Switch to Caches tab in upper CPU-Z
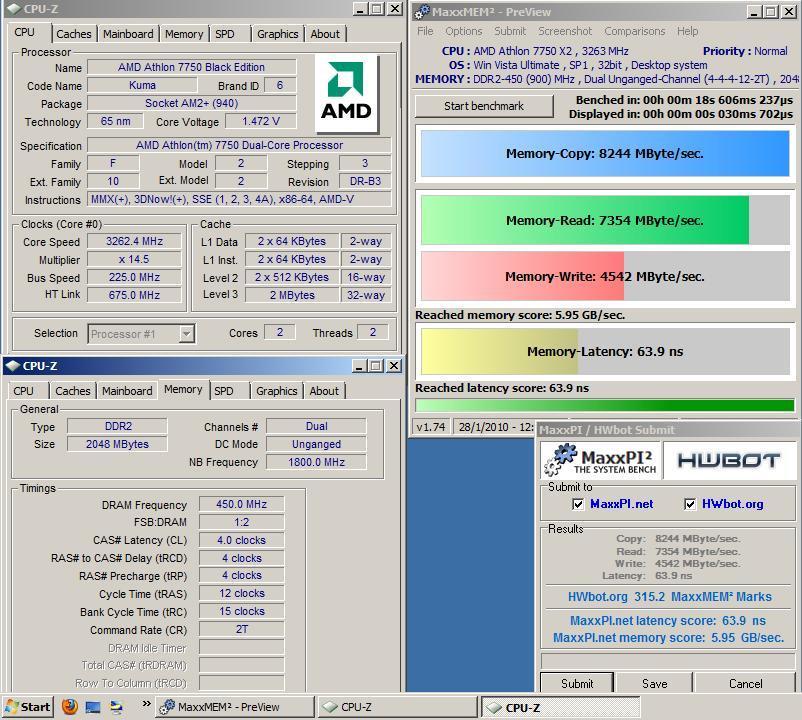The image size is (802, 720). pyautogui.click(x=74, y=34)
